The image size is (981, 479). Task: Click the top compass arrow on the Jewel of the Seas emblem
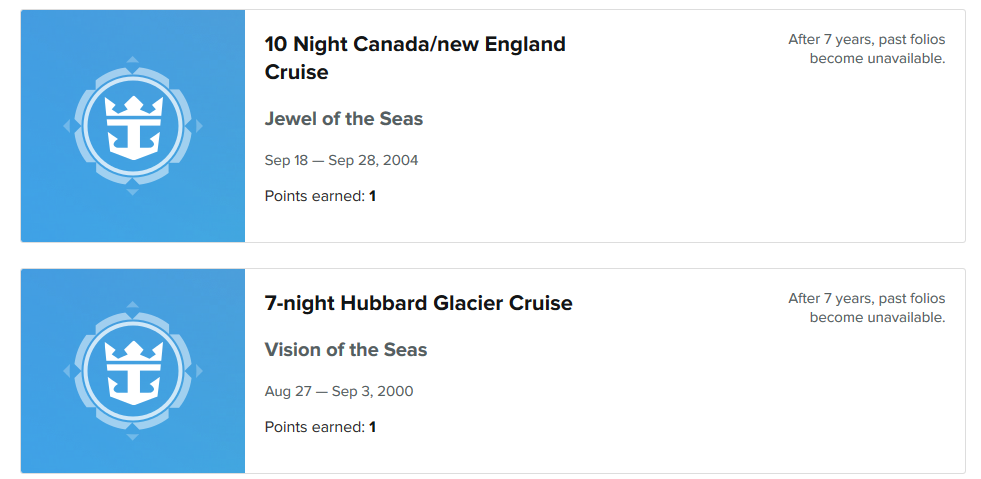click(x=133, y=60)
